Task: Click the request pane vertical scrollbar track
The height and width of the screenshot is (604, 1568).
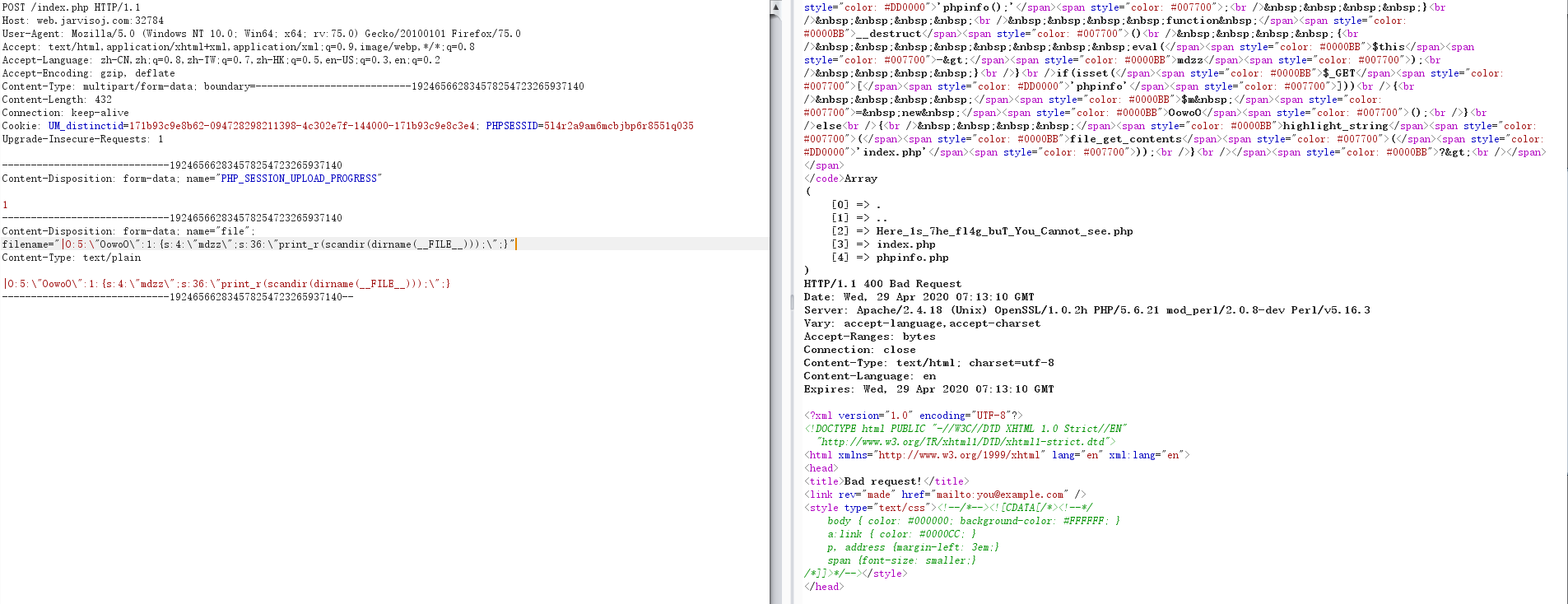Action: click(775, 309)
